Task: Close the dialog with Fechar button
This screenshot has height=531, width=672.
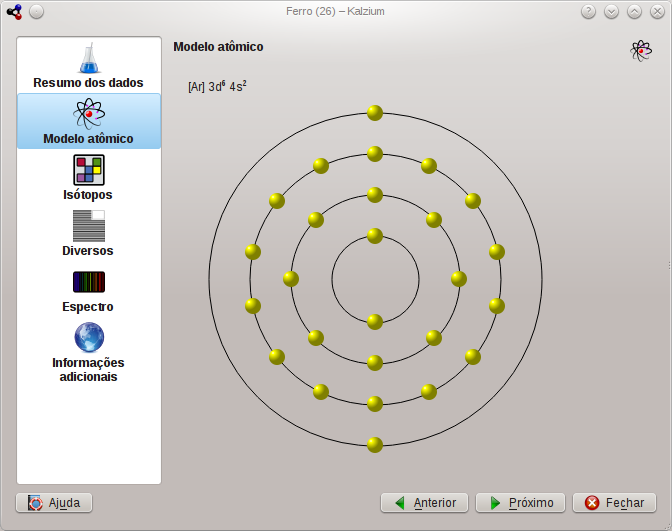Action: [x=614, y=502]
